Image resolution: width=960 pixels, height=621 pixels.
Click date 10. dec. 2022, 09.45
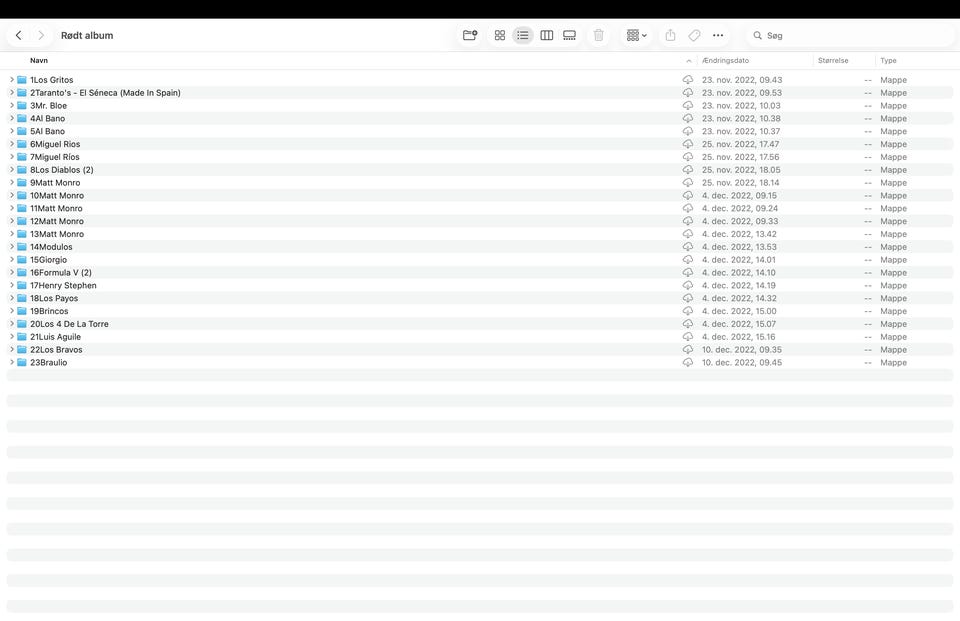pyautogui.click(x=741, y=363)
